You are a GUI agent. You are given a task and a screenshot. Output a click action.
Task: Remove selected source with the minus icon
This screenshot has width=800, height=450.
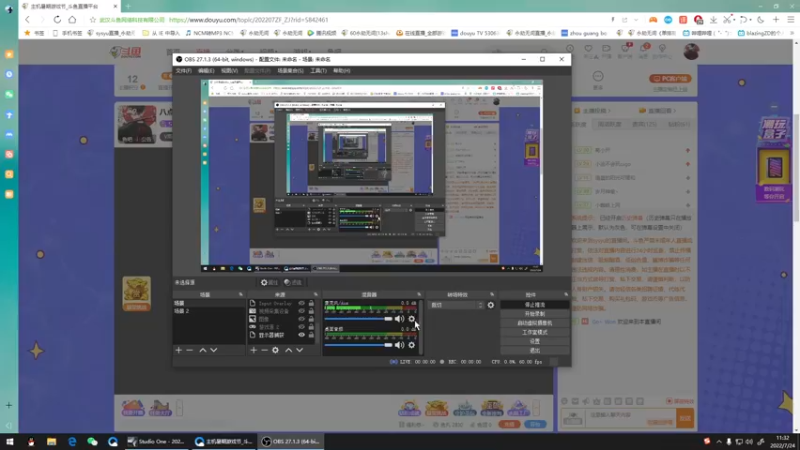[x=264, y=350]
